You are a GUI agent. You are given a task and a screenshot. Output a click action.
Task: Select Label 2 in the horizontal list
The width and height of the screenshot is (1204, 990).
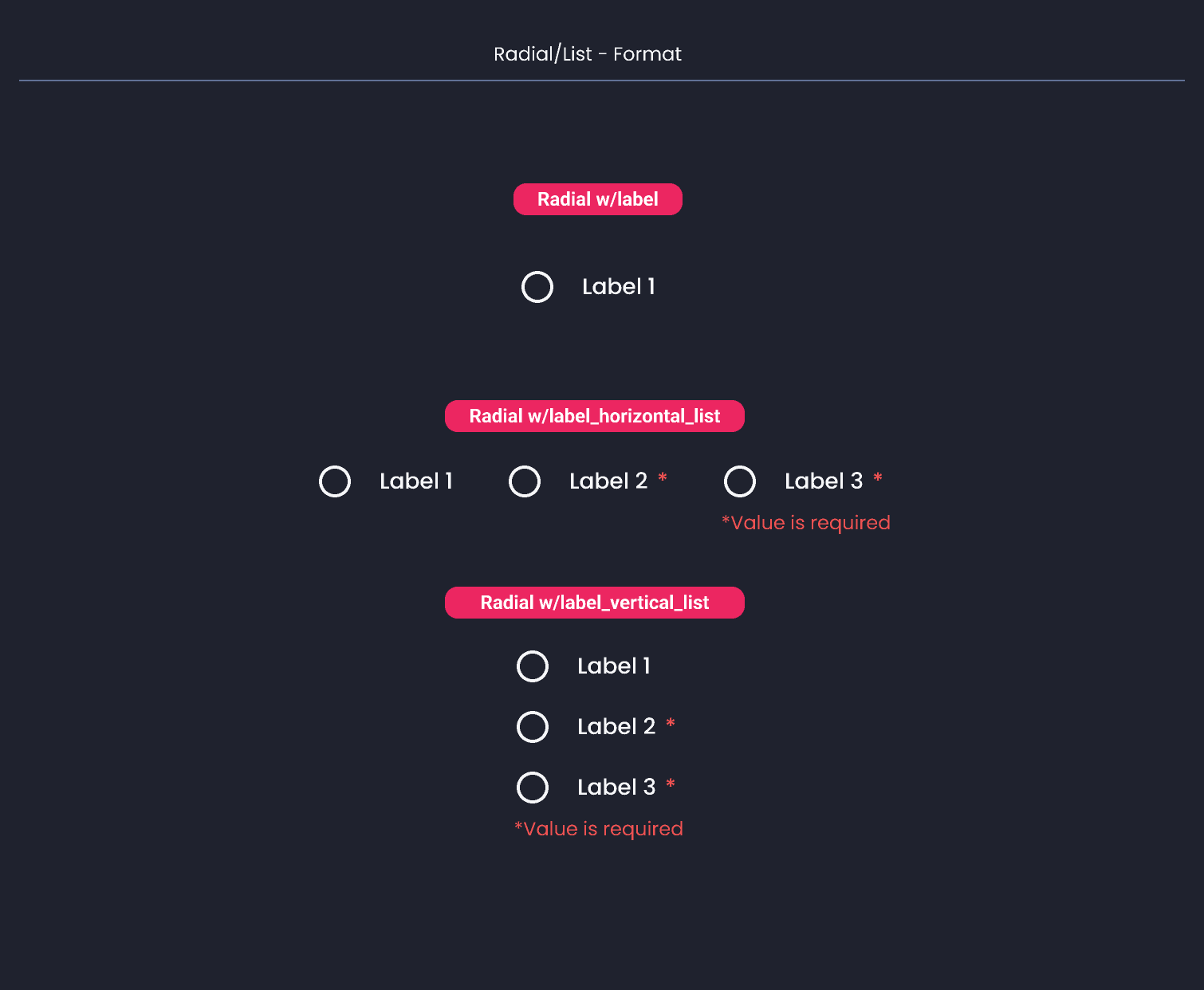(525, 481)
